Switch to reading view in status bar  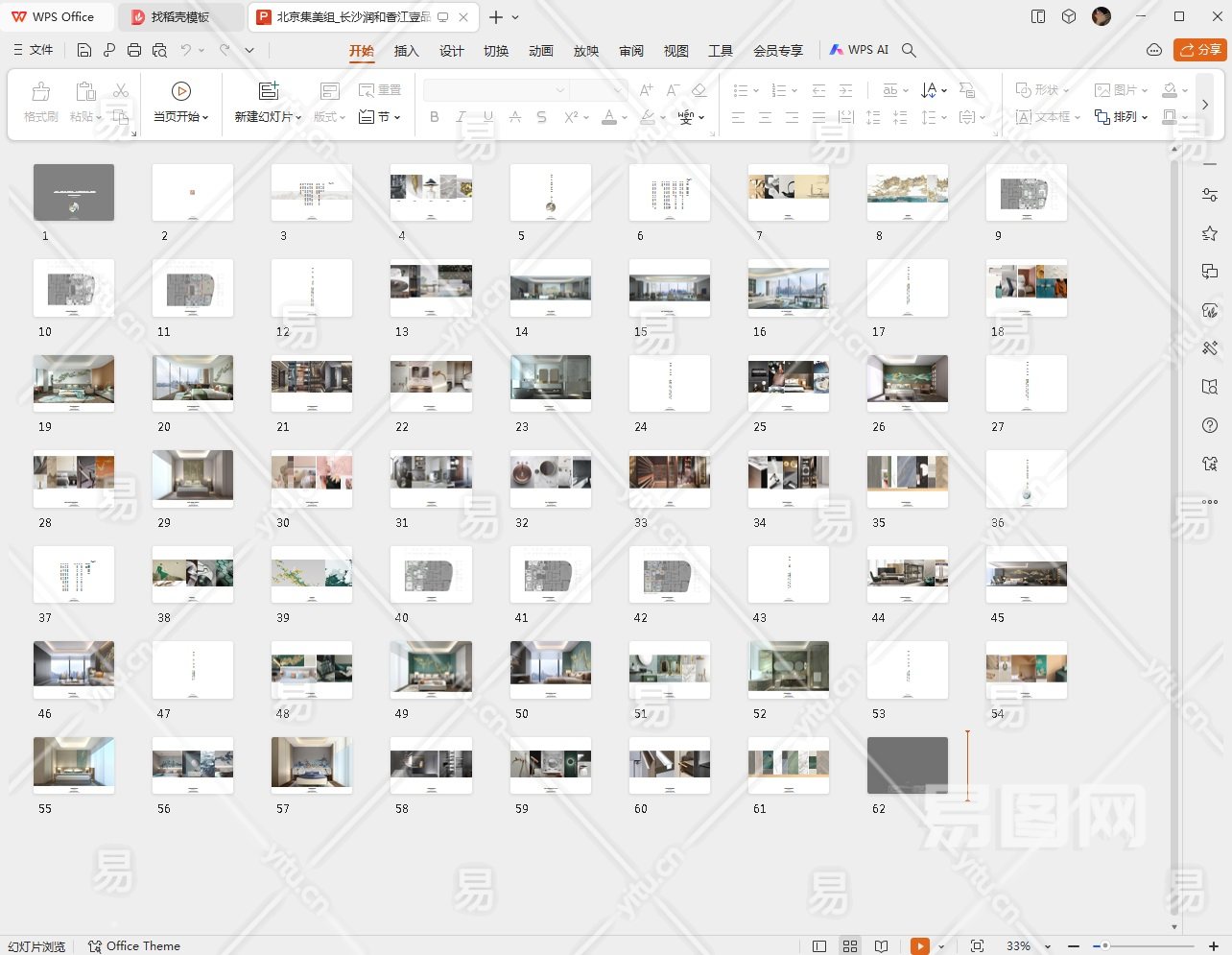[x=881, y=946]
